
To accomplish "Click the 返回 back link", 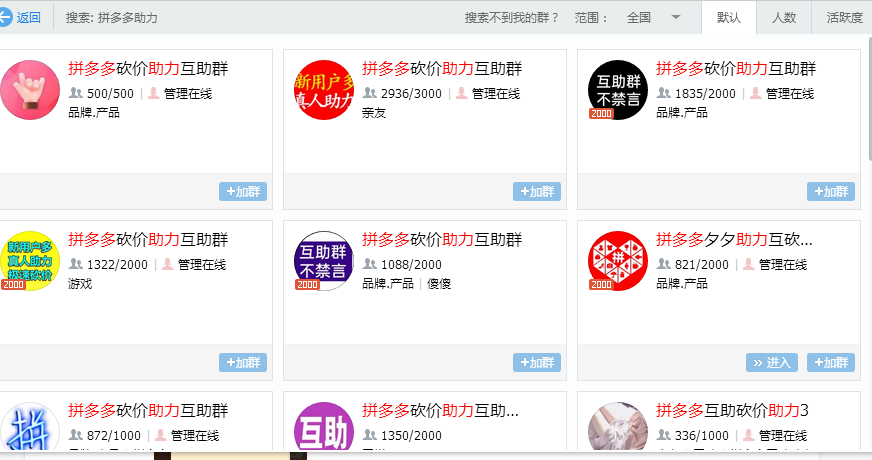I will coord(28,18).
